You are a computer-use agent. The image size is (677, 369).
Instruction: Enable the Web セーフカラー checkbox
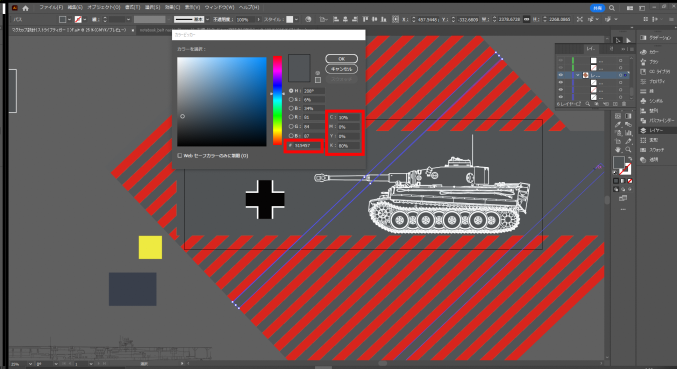tap(180, 155)
